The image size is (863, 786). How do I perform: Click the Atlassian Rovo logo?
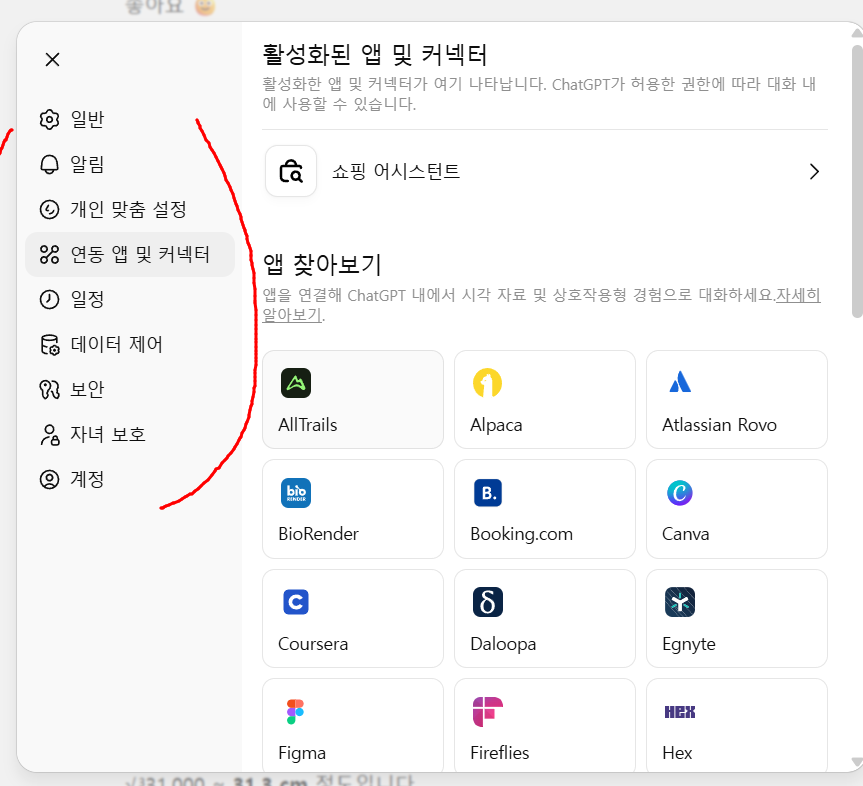click(680, 382)
